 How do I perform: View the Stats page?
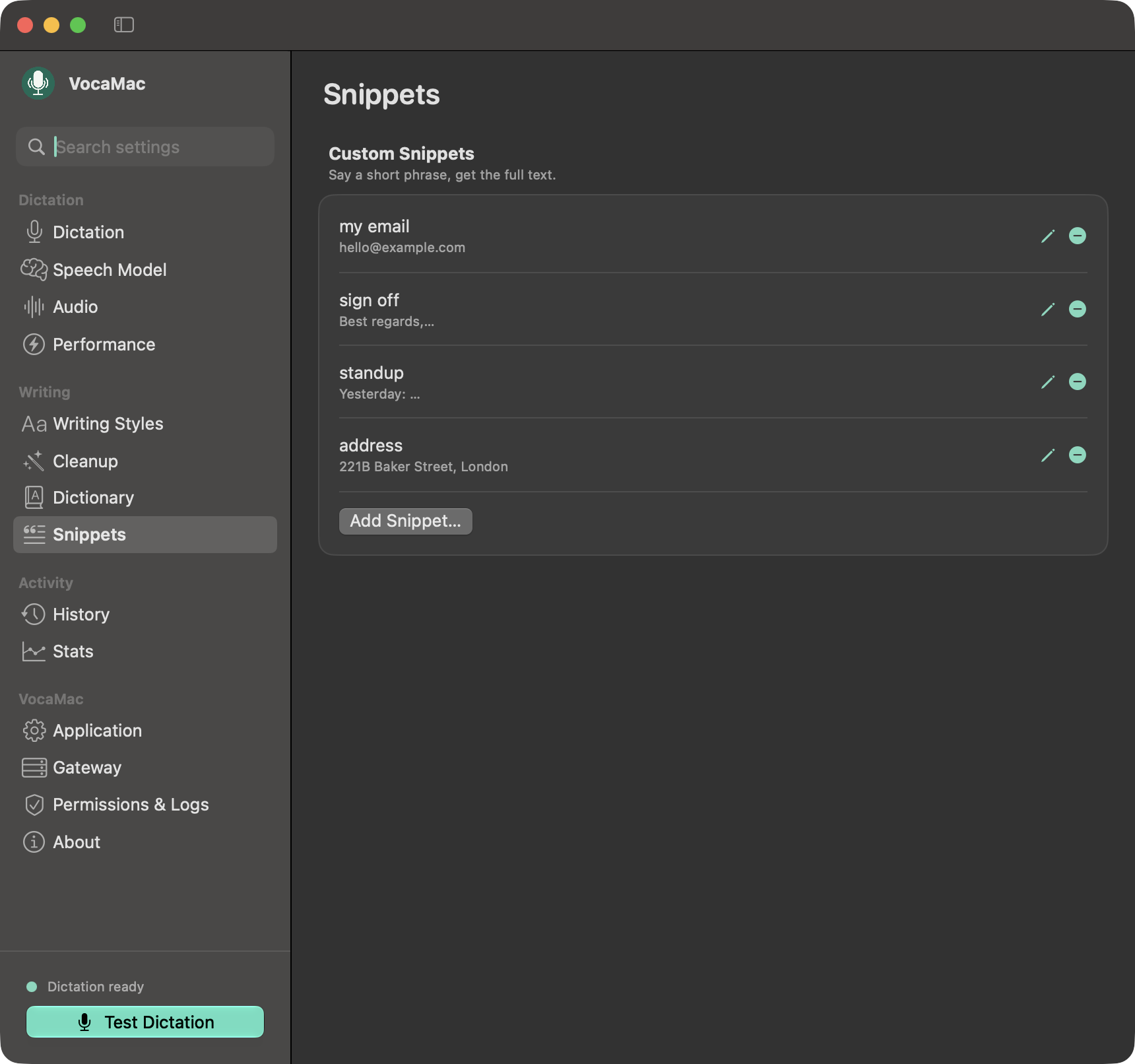pos(145,651)
